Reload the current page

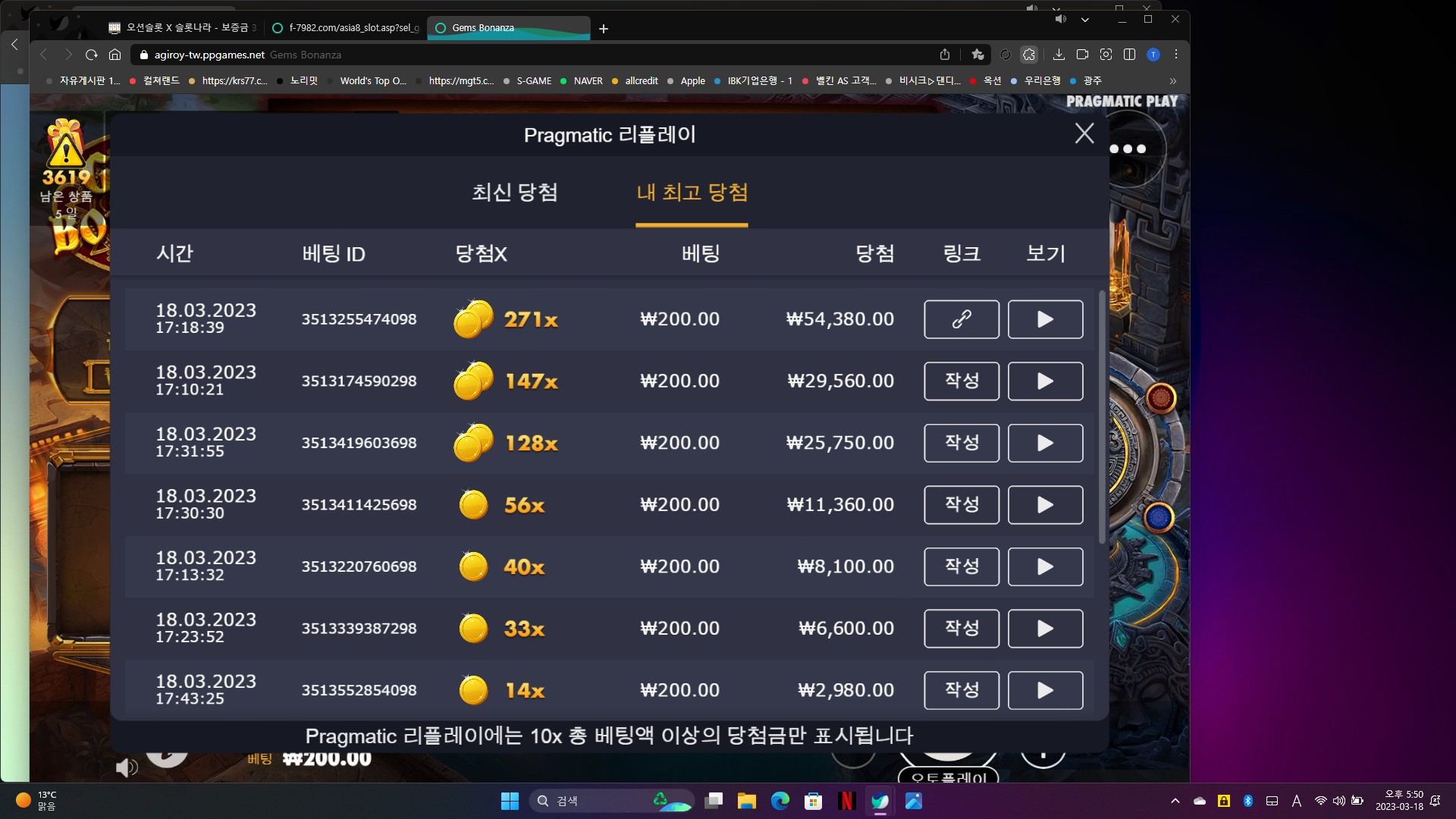click(x=92, y=55)
